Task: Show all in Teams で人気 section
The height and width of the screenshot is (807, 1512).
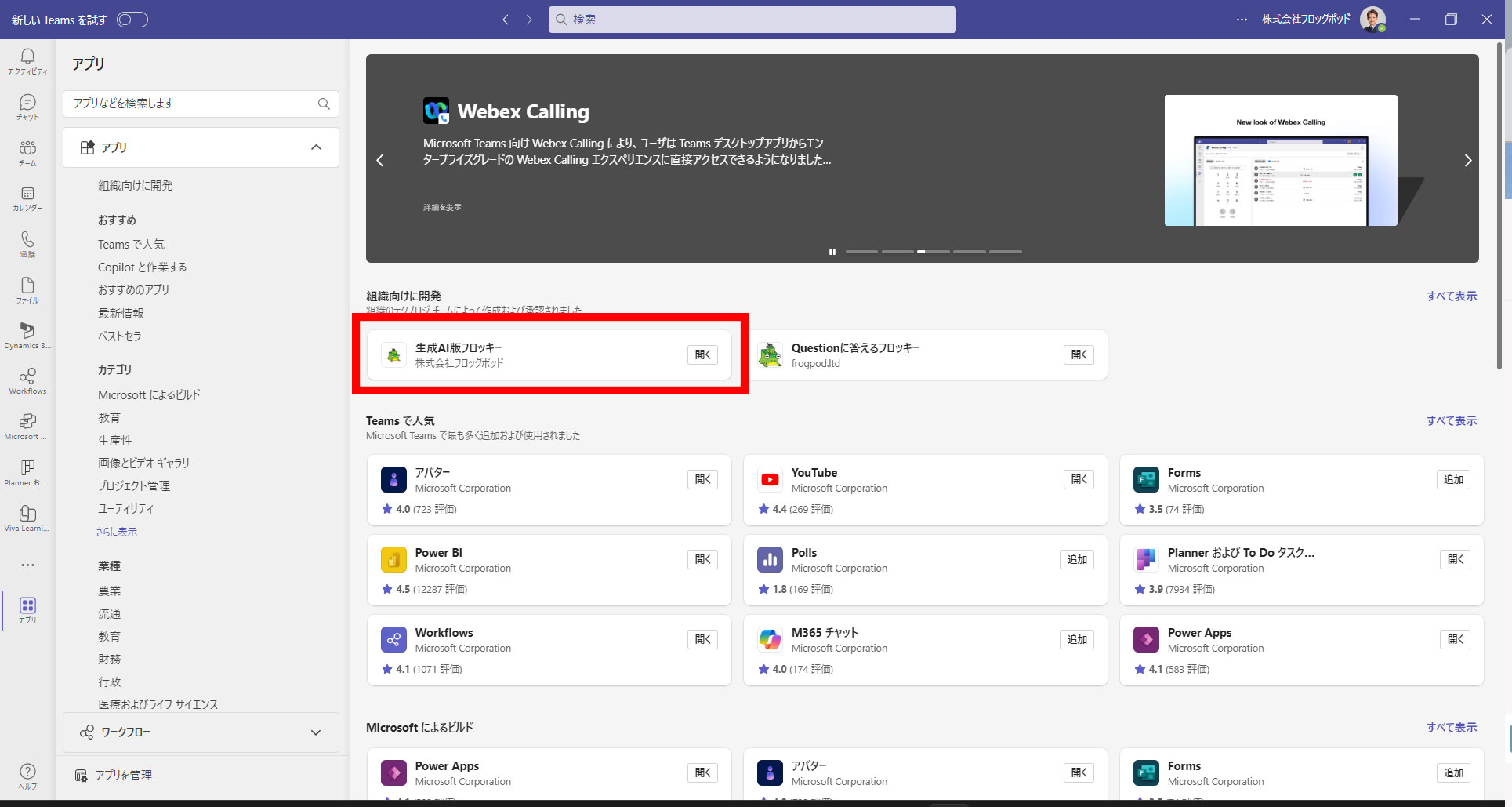Action: (1452, 421)
